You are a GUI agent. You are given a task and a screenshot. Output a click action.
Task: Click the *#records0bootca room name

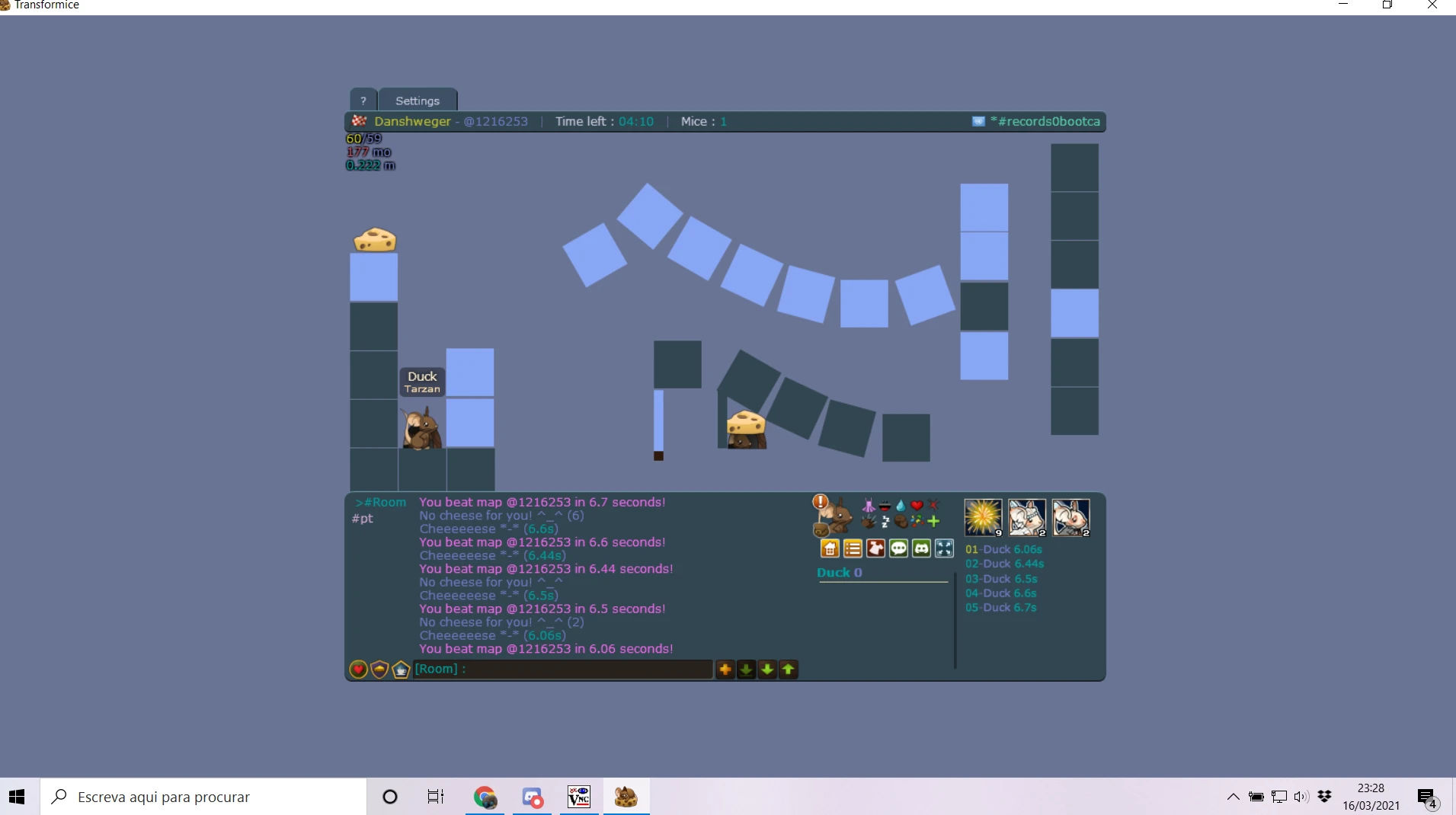click(1045, 122)
